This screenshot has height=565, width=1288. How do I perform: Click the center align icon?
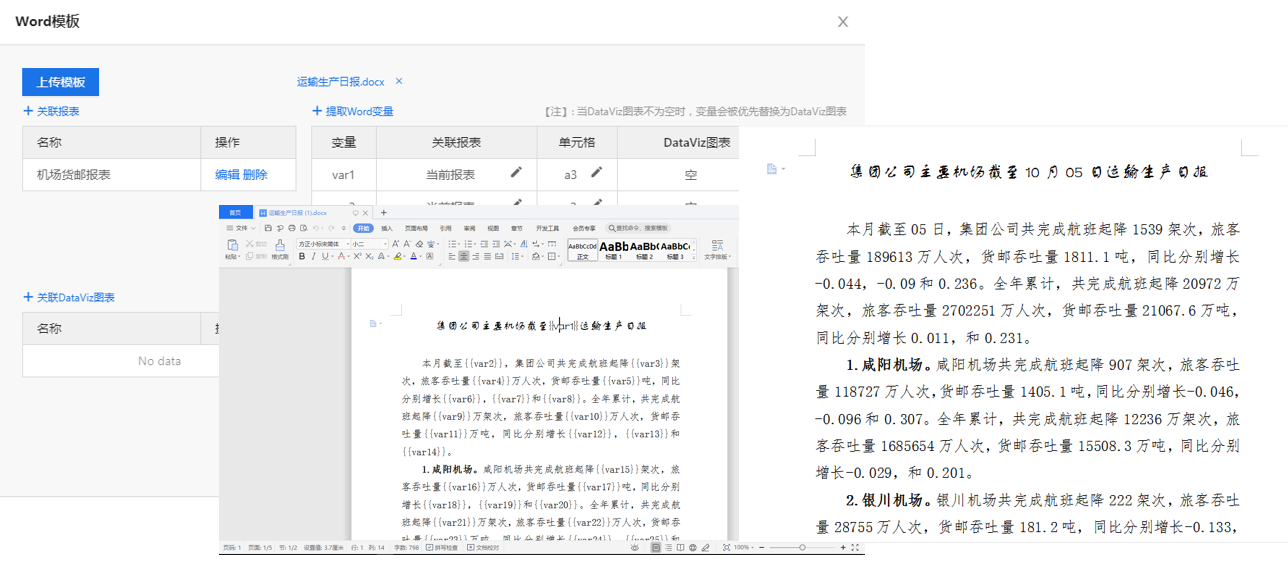pos(463,256)
